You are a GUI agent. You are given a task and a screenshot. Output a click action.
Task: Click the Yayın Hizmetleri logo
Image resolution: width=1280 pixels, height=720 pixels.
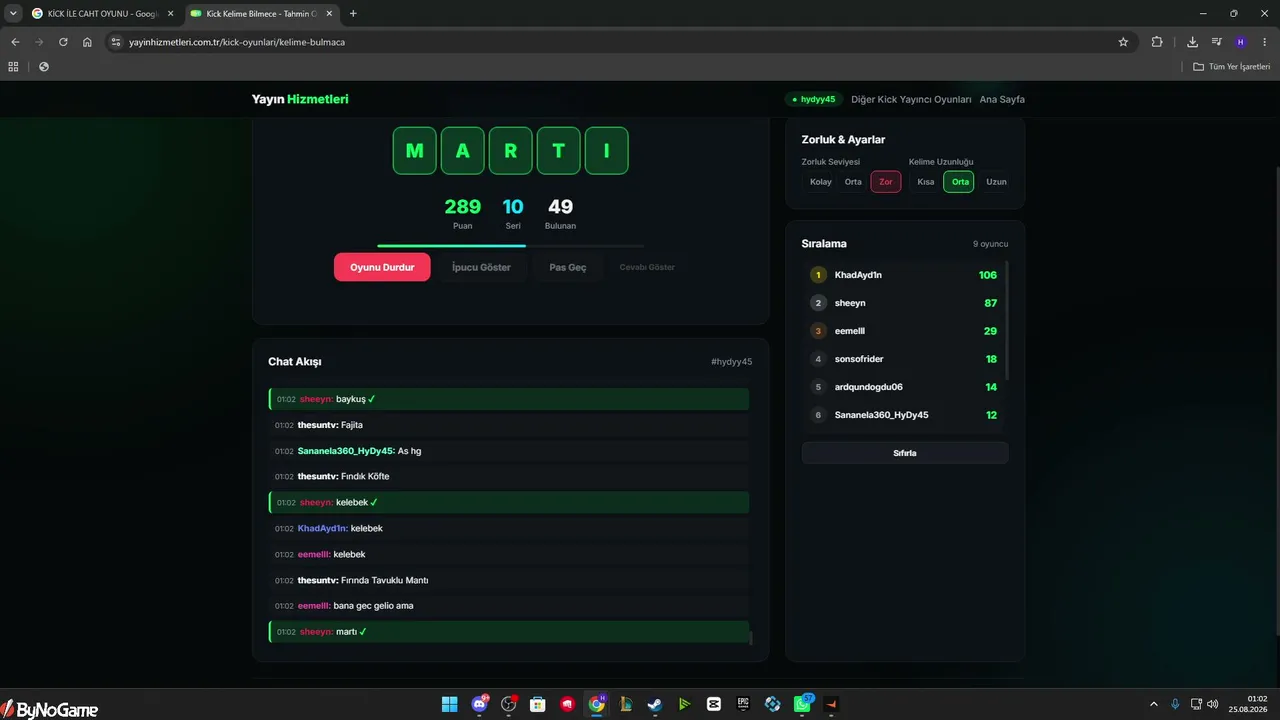tap(300, 99)
